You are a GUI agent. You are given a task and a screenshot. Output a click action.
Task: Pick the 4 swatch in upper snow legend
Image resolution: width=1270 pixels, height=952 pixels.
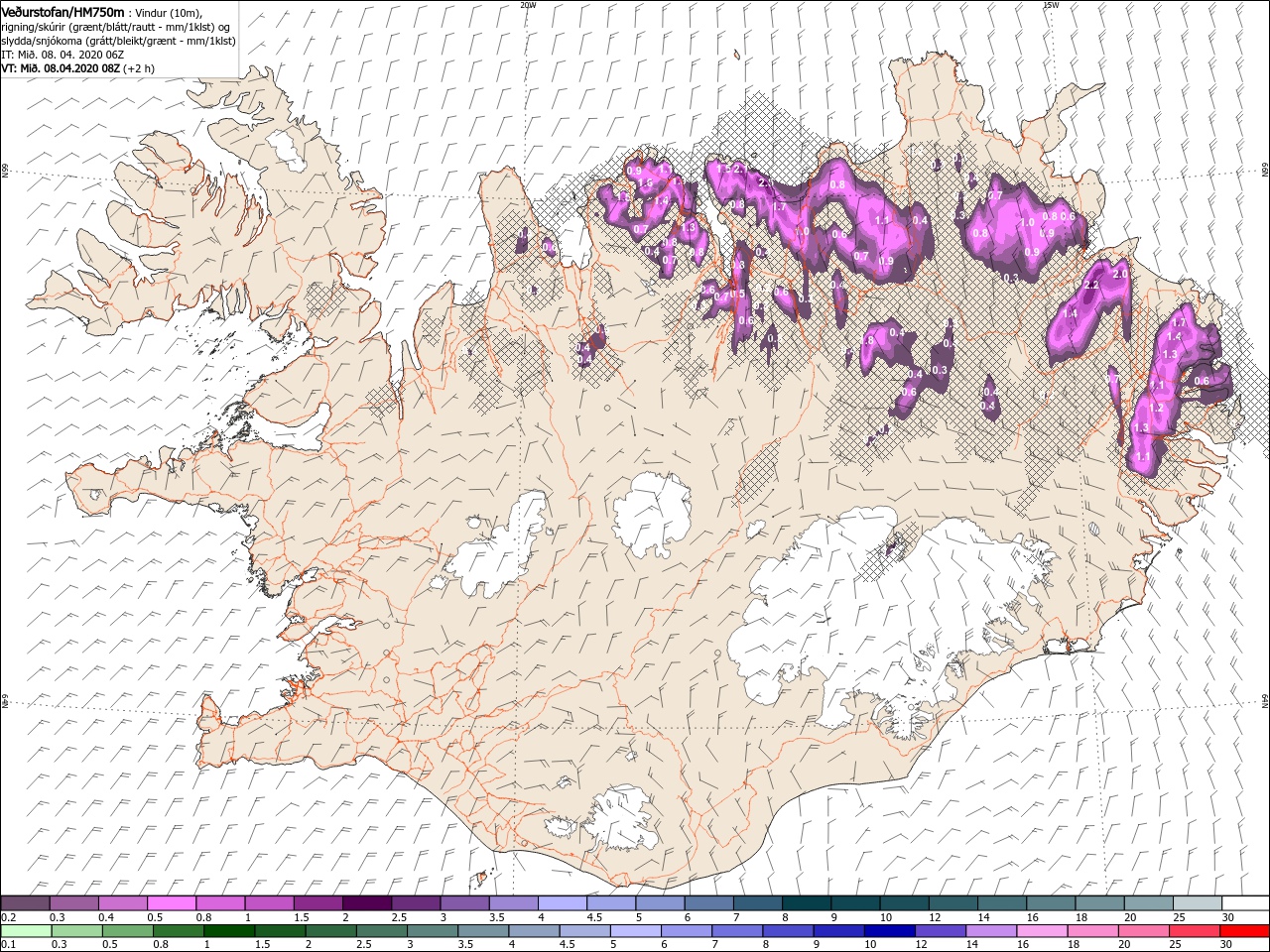click(562, 903)
